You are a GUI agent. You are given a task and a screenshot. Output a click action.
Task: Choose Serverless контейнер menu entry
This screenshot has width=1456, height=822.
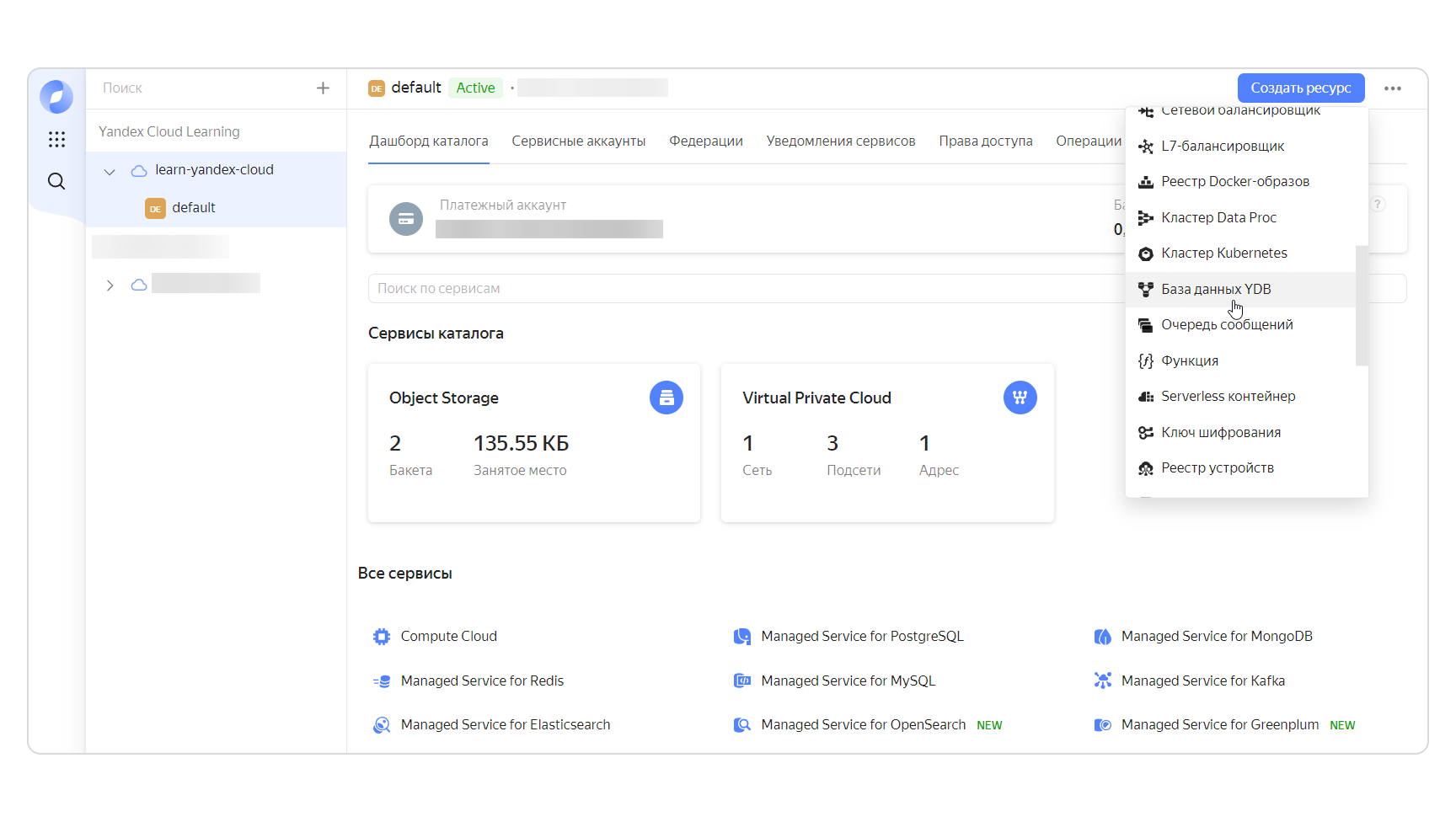(1240, 397)
